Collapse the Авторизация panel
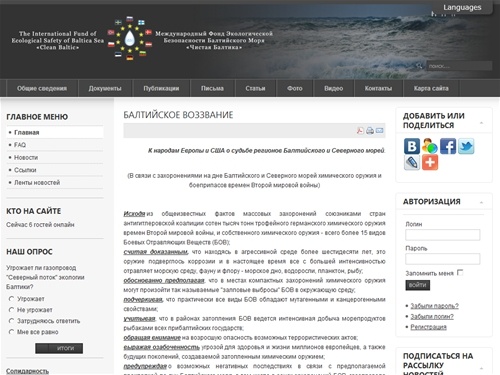Screen dimensions: 500x375 coord(481,202)
